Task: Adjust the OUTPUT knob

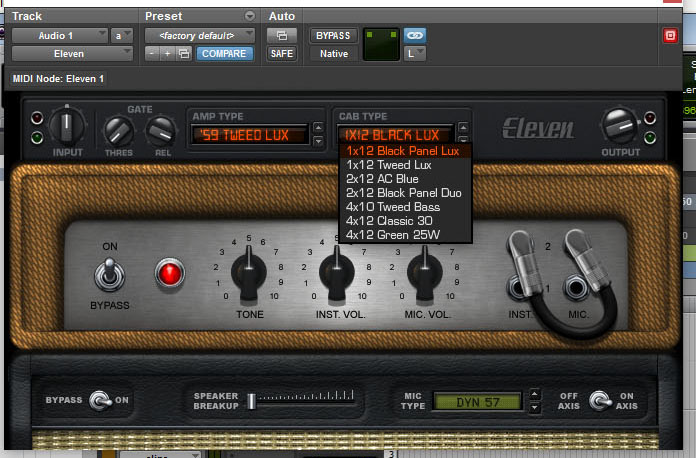Action: pyautogui.click(x=620, y=126)
